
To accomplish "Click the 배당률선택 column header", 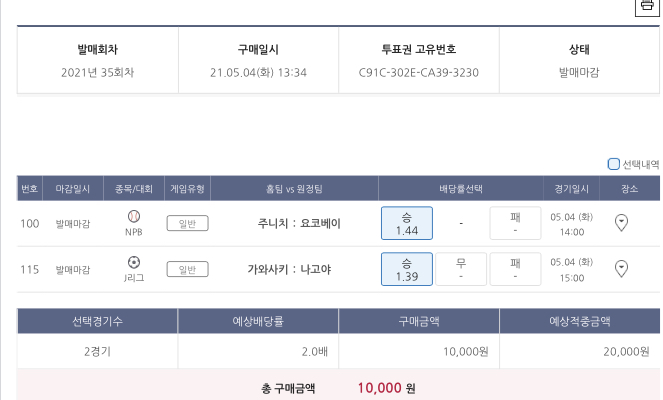I will [x=460, y=188].
